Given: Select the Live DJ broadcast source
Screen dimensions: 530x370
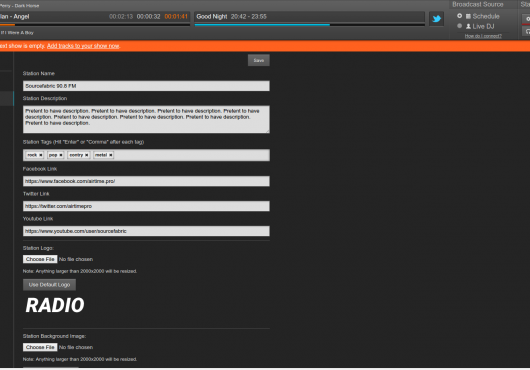Looking at the screenshot, I should click(459, 26).
